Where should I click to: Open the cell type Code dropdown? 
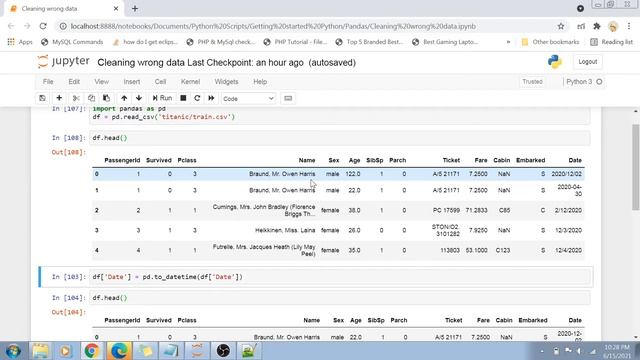coord(249,99)
